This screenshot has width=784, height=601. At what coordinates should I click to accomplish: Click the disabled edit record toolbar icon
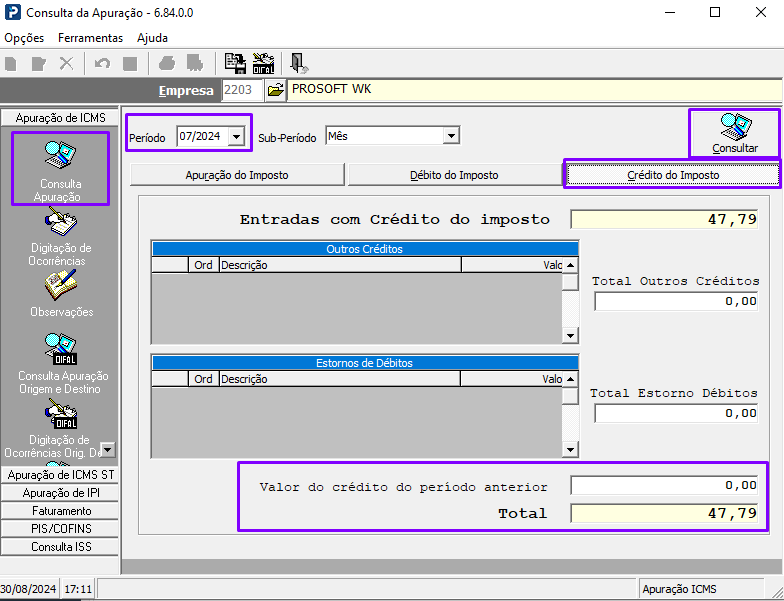38,64
